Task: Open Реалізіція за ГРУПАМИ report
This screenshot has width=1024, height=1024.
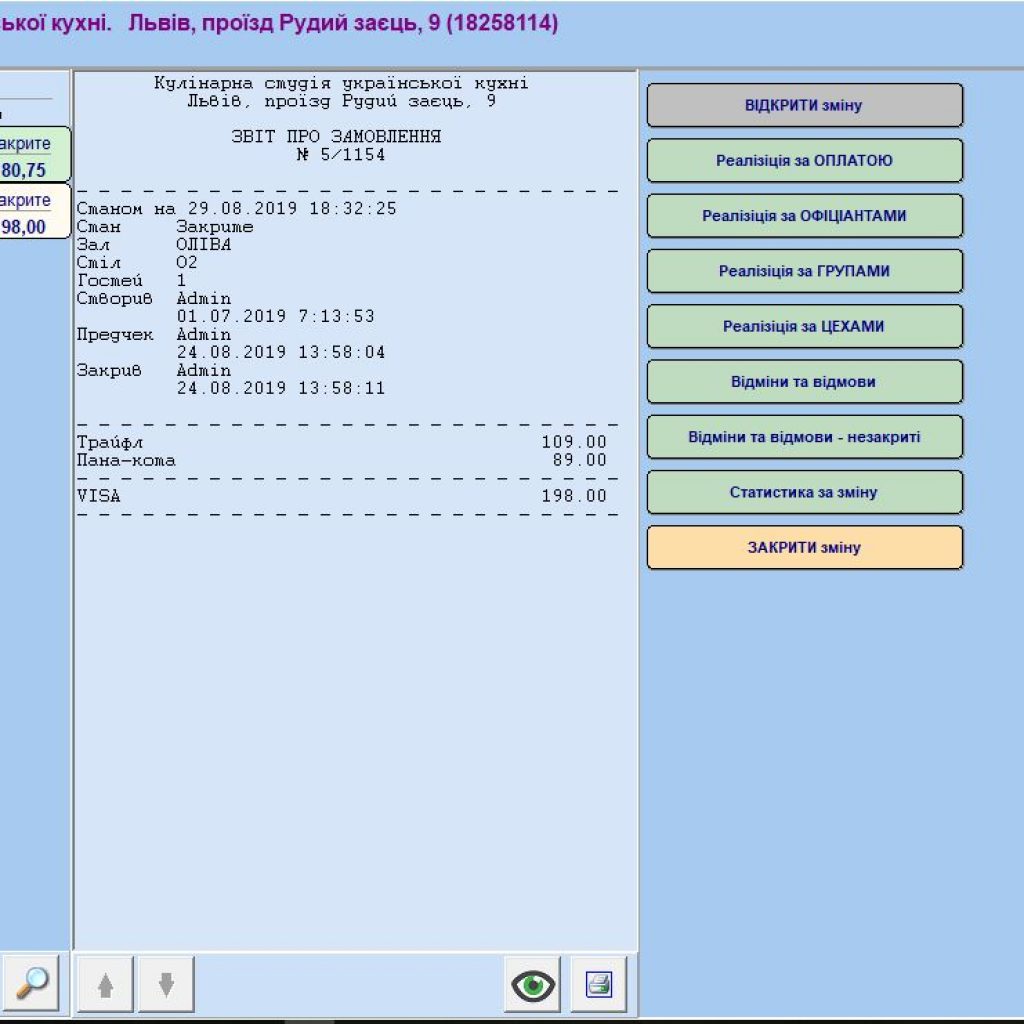Action: tap(805, 271)
